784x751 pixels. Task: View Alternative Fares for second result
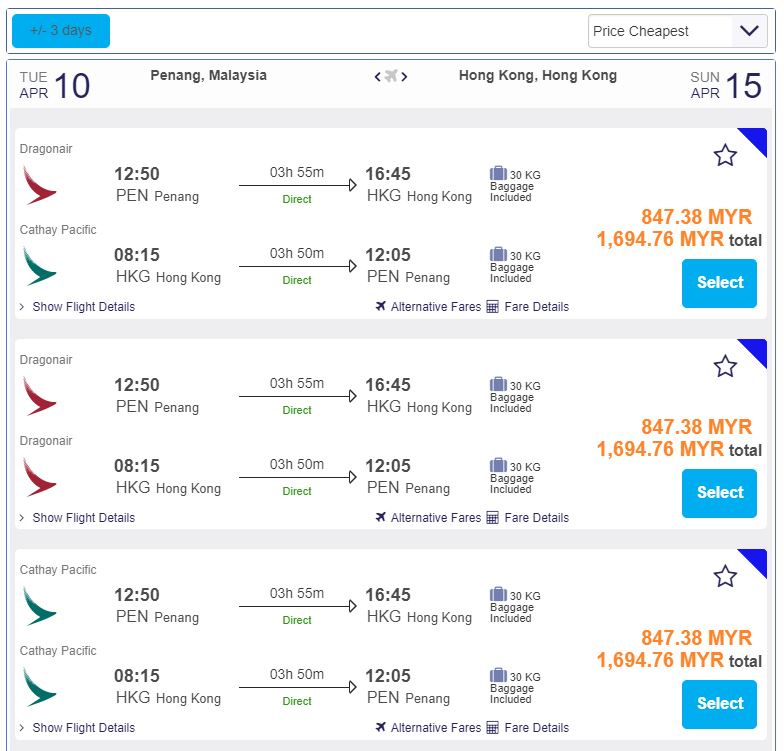click(428, 518)
